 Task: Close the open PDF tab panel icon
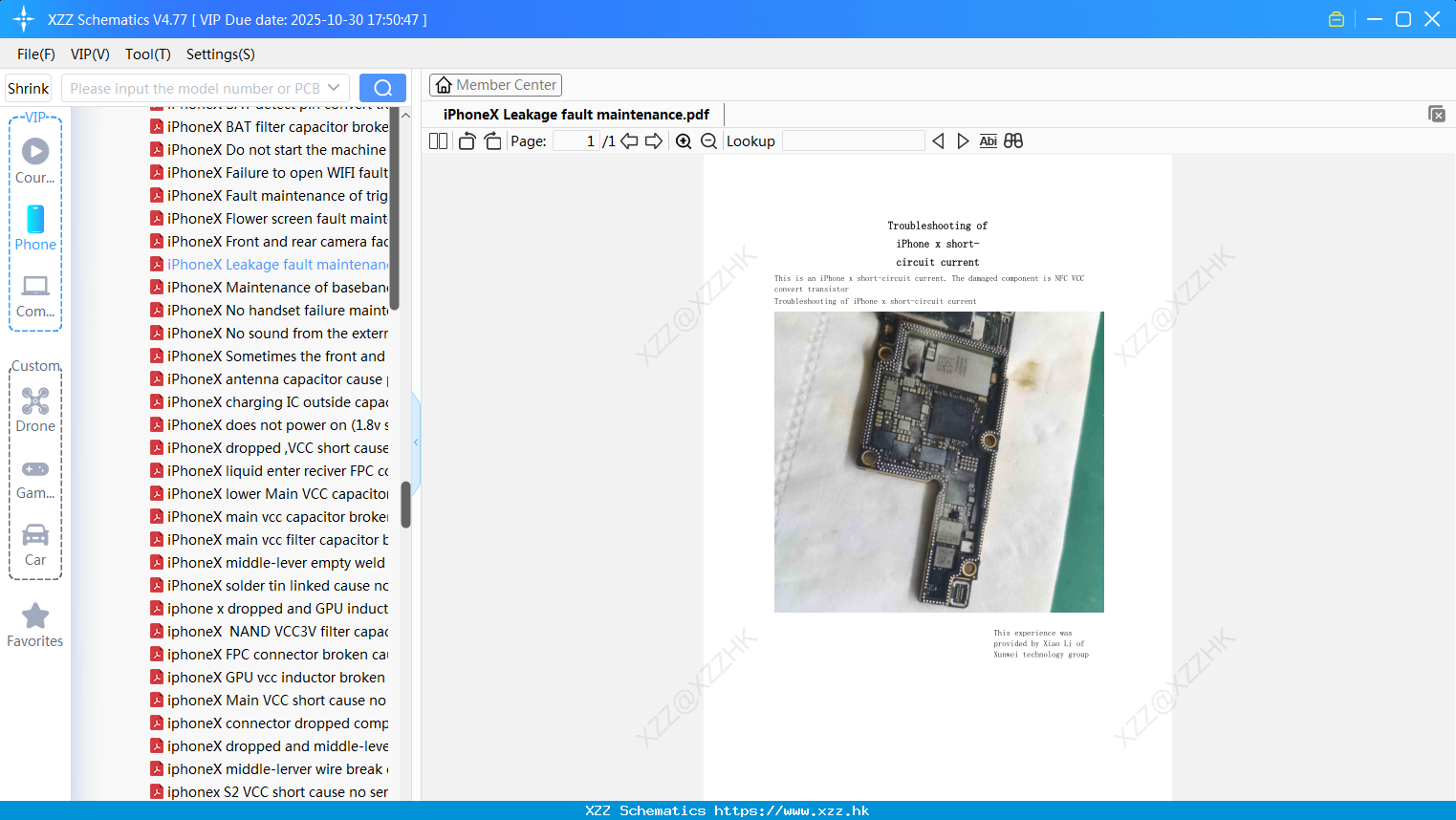coord(1437,114)
